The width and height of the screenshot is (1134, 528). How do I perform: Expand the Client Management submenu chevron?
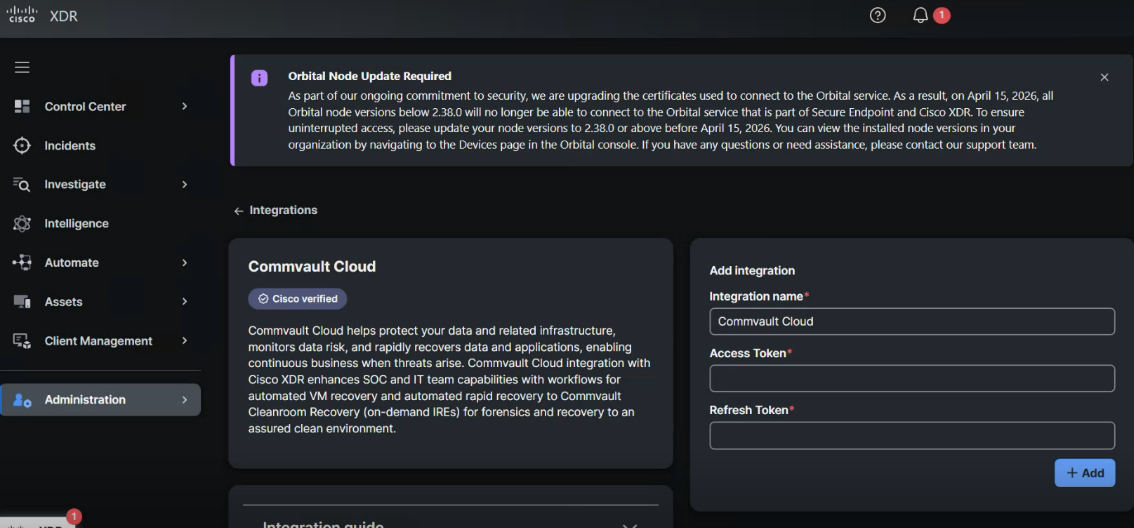click(x=184, y=341)
